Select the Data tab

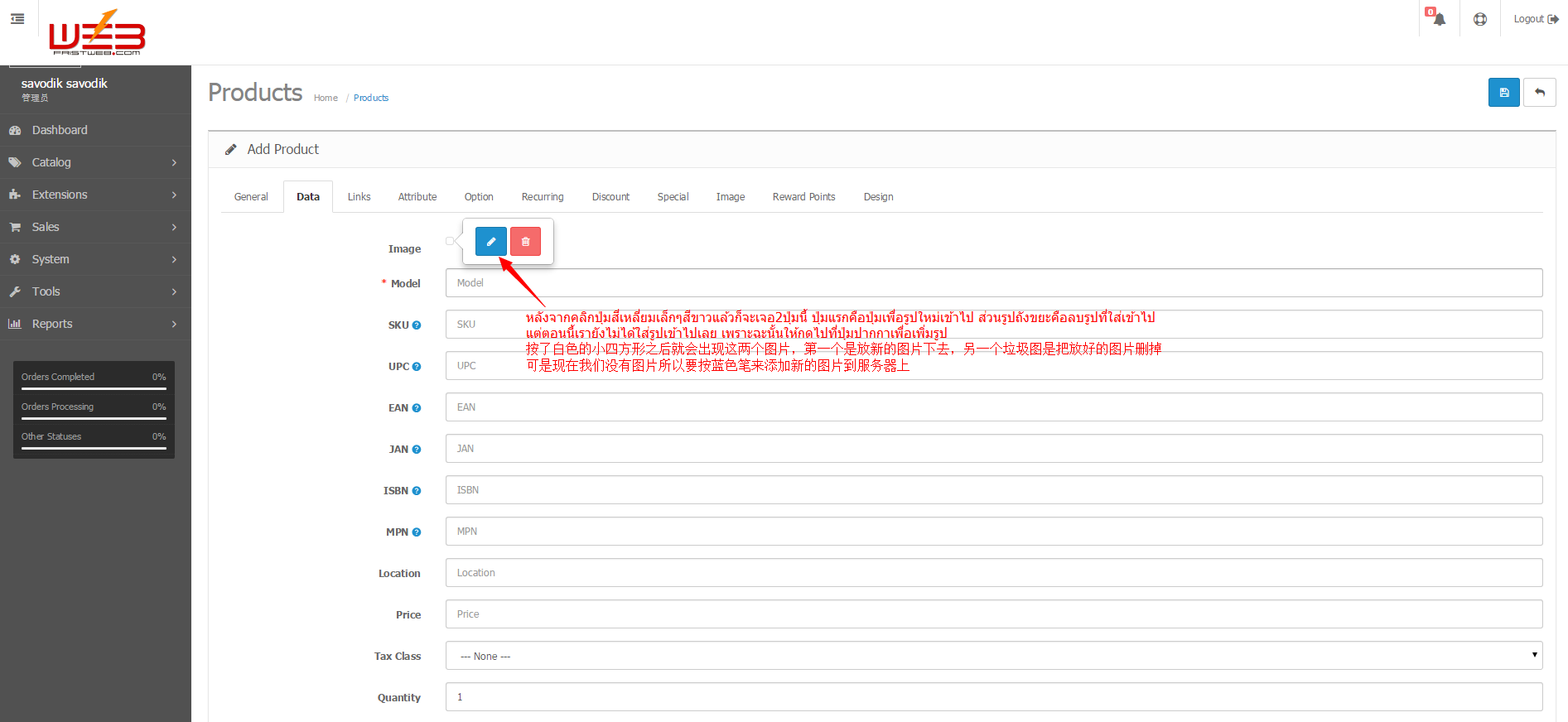[x=308, y=197]
